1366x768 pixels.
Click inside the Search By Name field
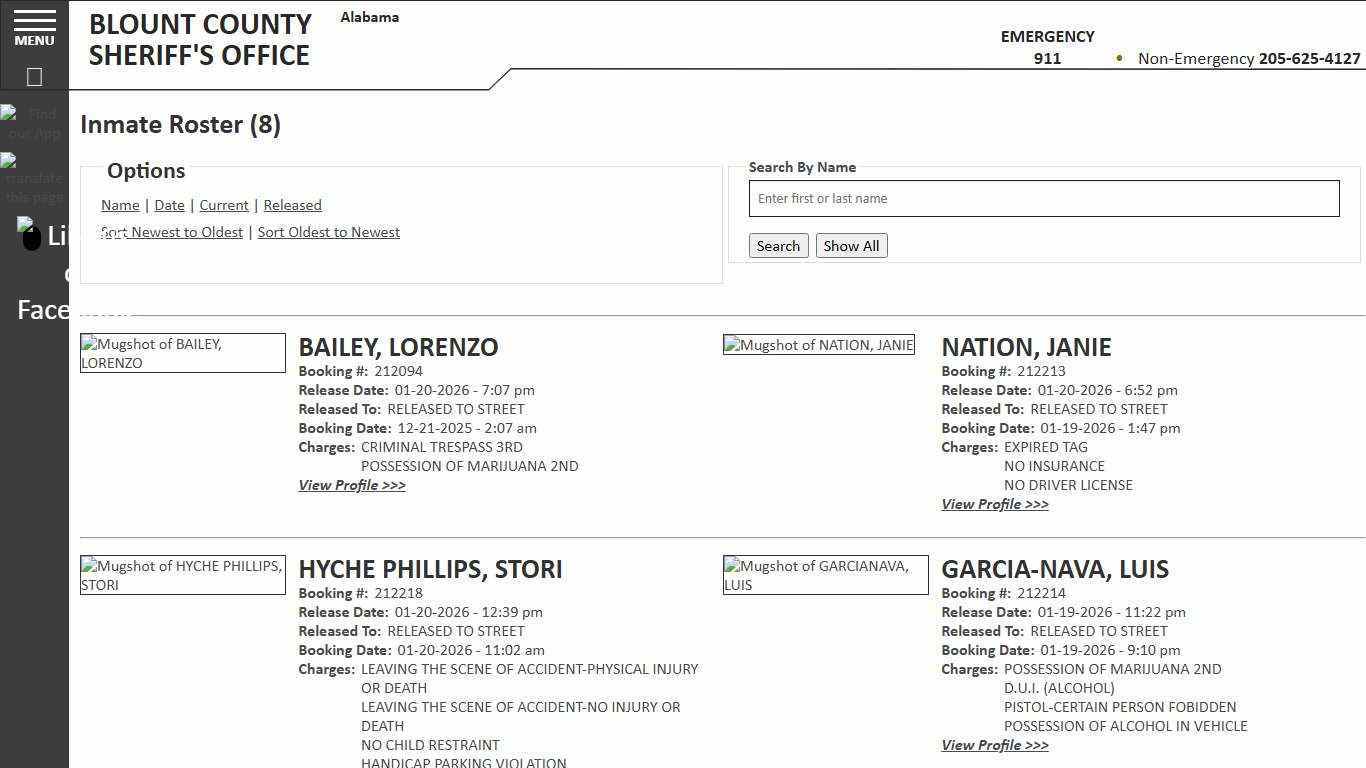click(1043, 198)
